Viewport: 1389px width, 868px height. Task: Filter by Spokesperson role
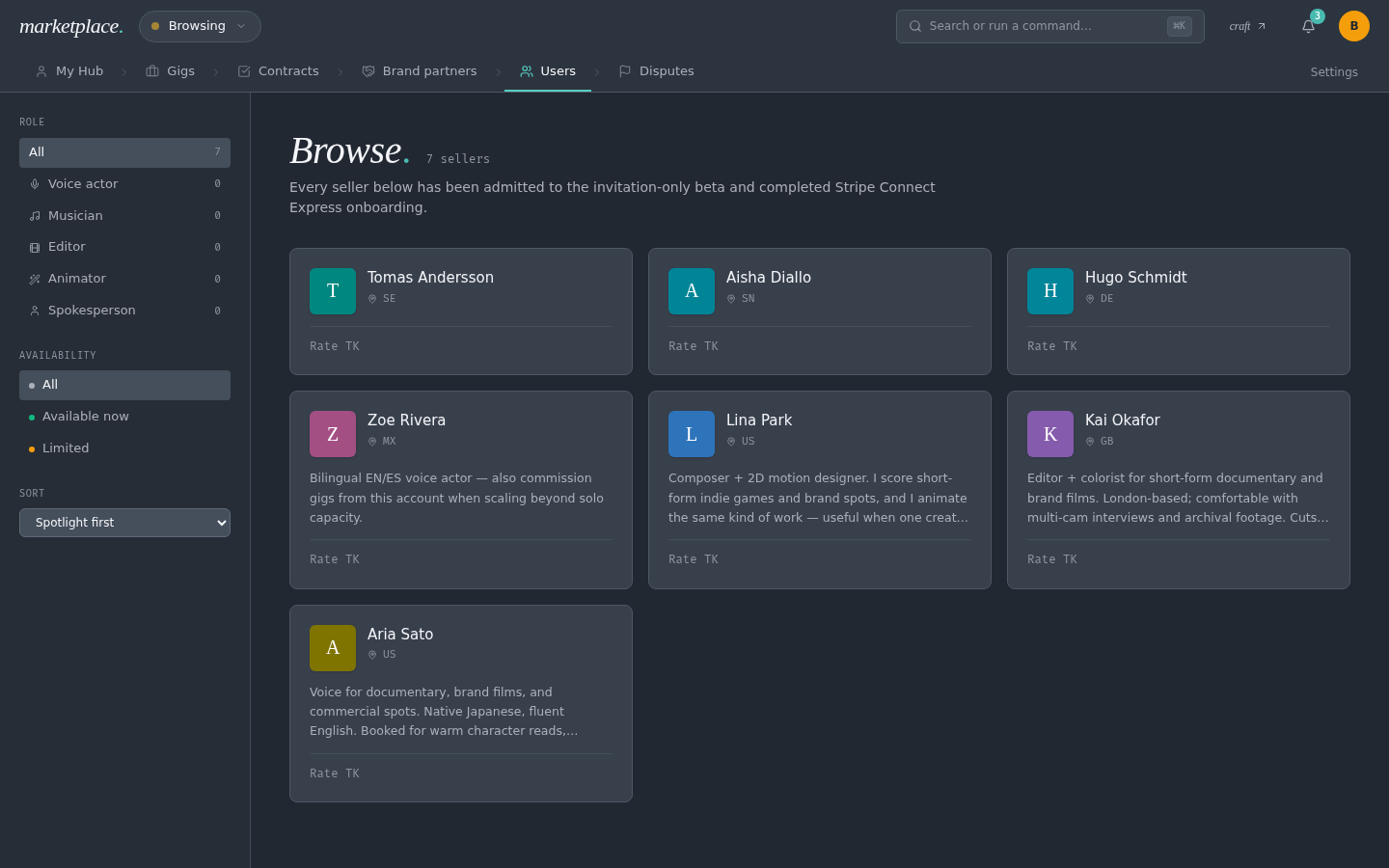click(x=124, y=311)
